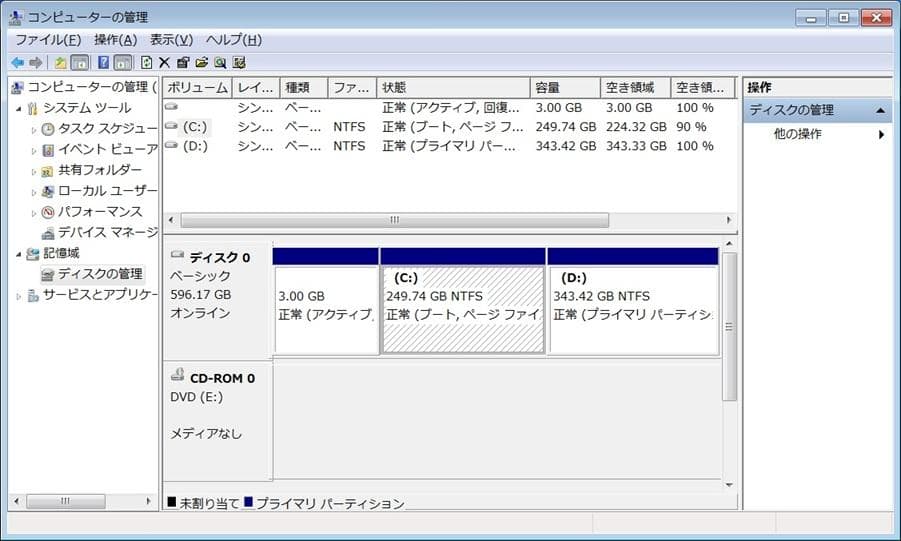Click the disk view vertical scrollbar thumb
Screen dimensions: 901x541
[x=729, y=327]
